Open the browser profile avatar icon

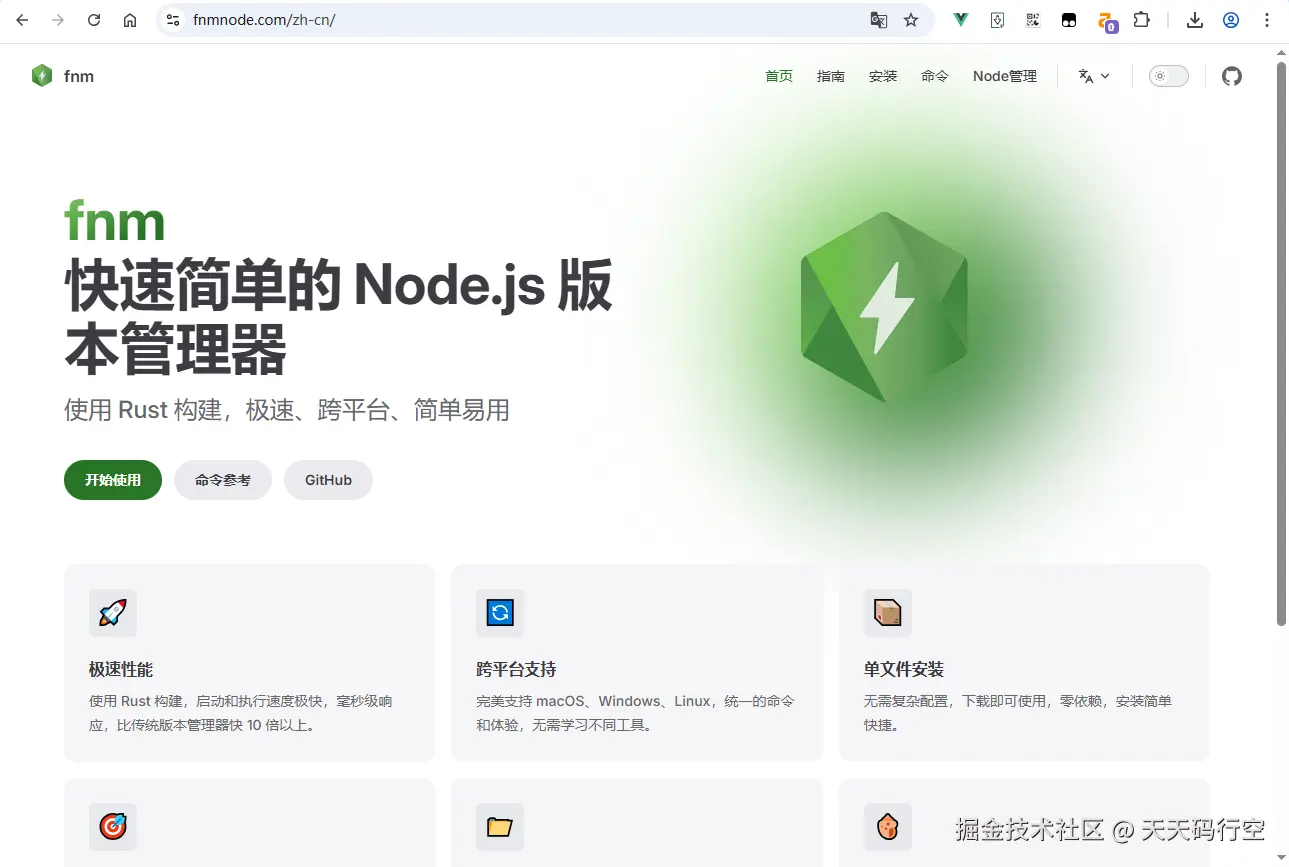pos(1231,20)
